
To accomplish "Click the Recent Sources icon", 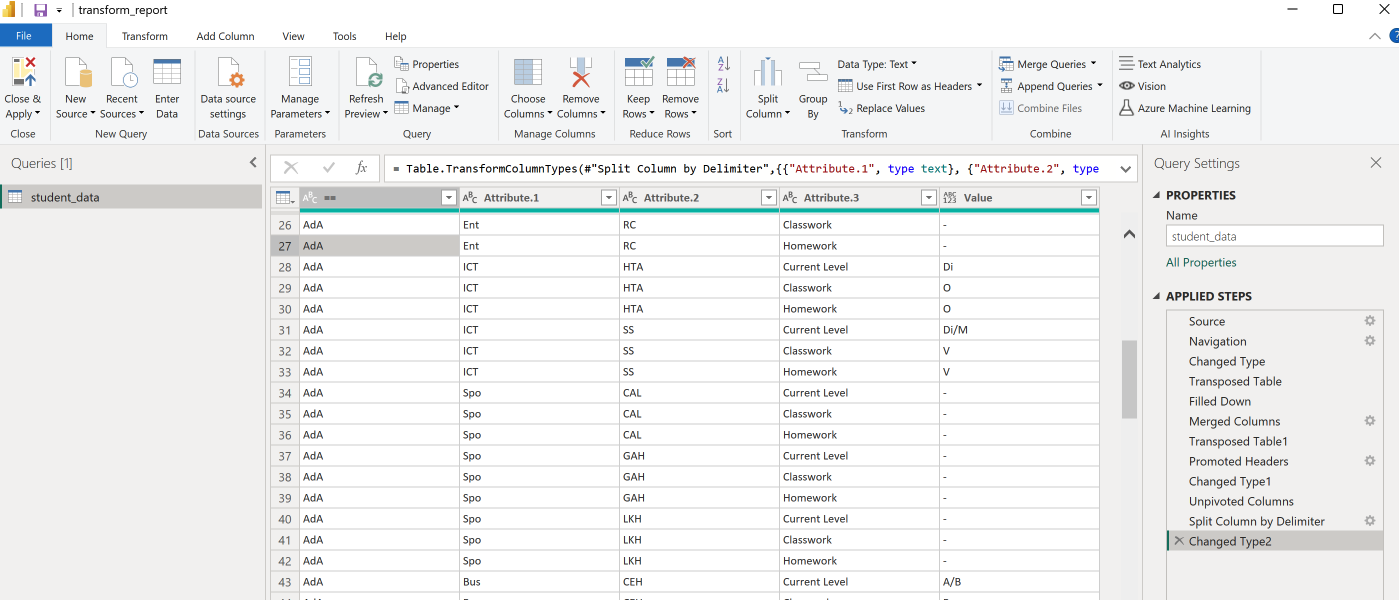I will (x=122, y=72).
